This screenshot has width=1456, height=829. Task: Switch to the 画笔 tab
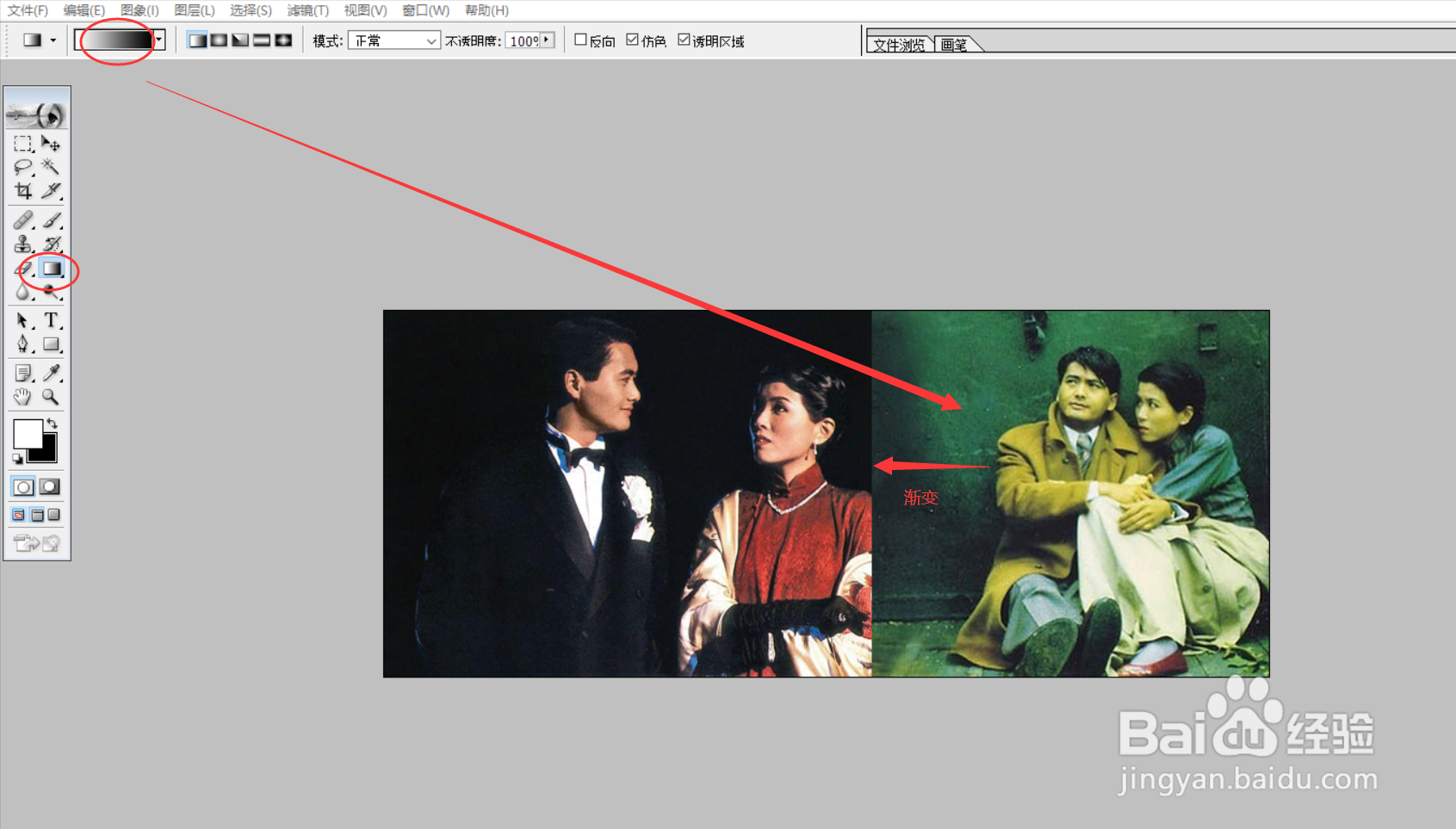coord(955,44)
